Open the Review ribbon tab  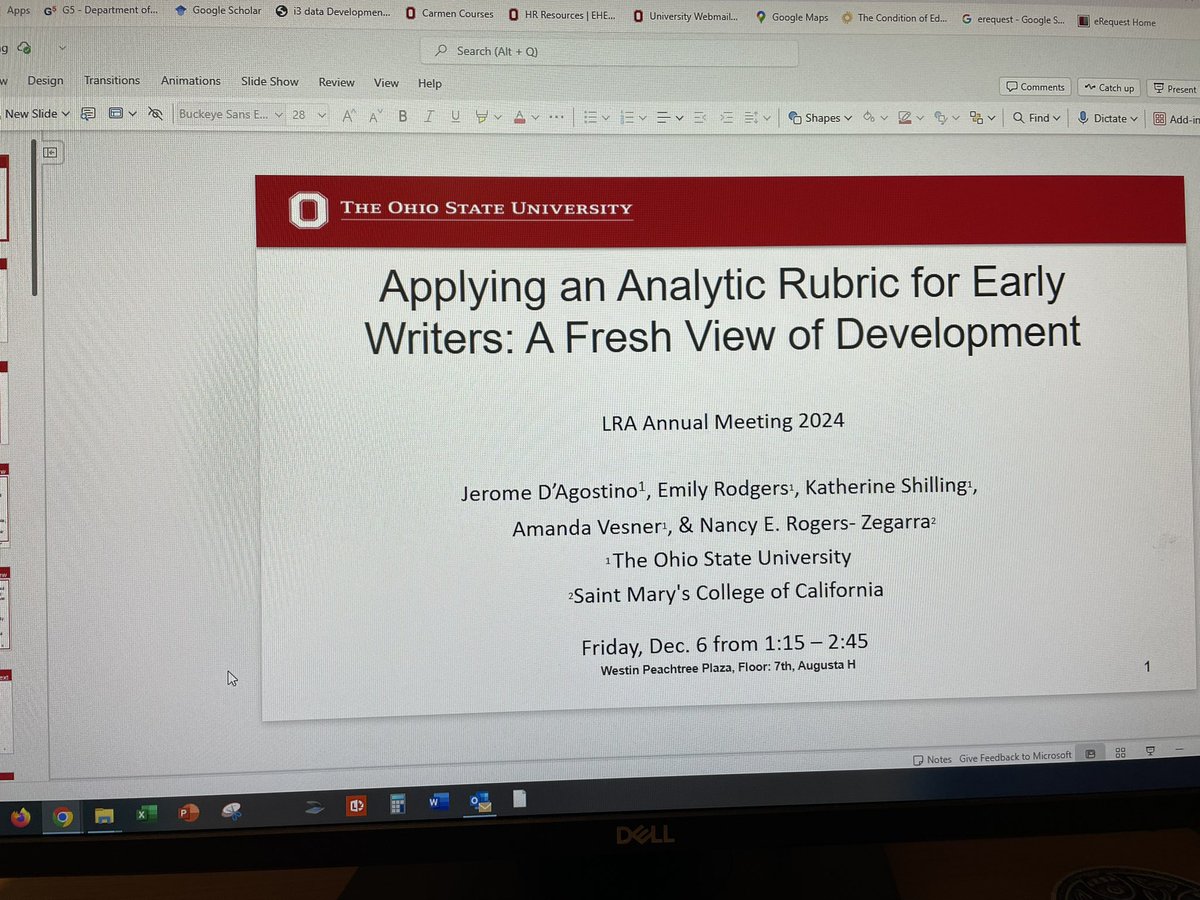pos(337,82)
